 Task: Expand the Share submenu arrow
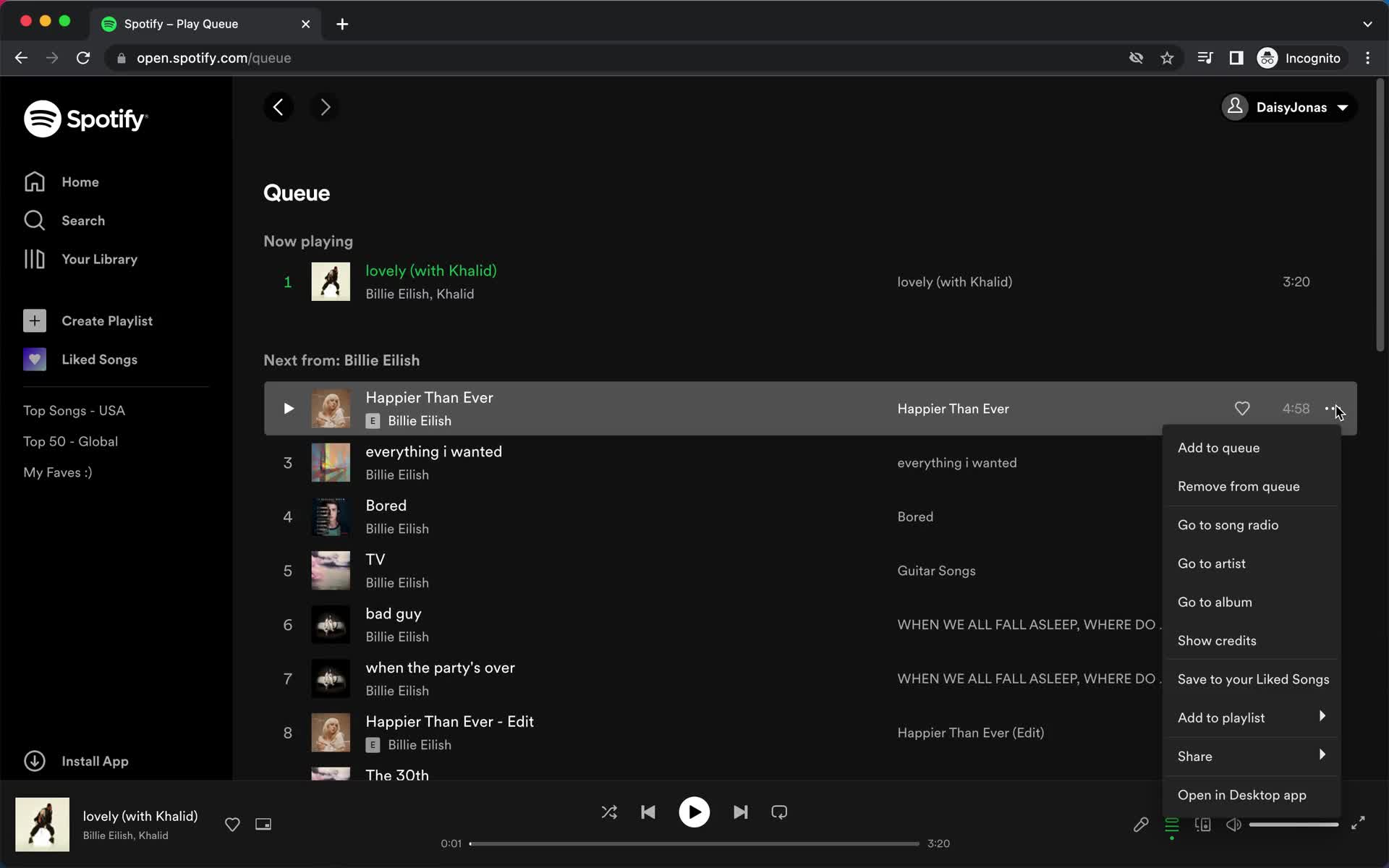[1324, 755]
